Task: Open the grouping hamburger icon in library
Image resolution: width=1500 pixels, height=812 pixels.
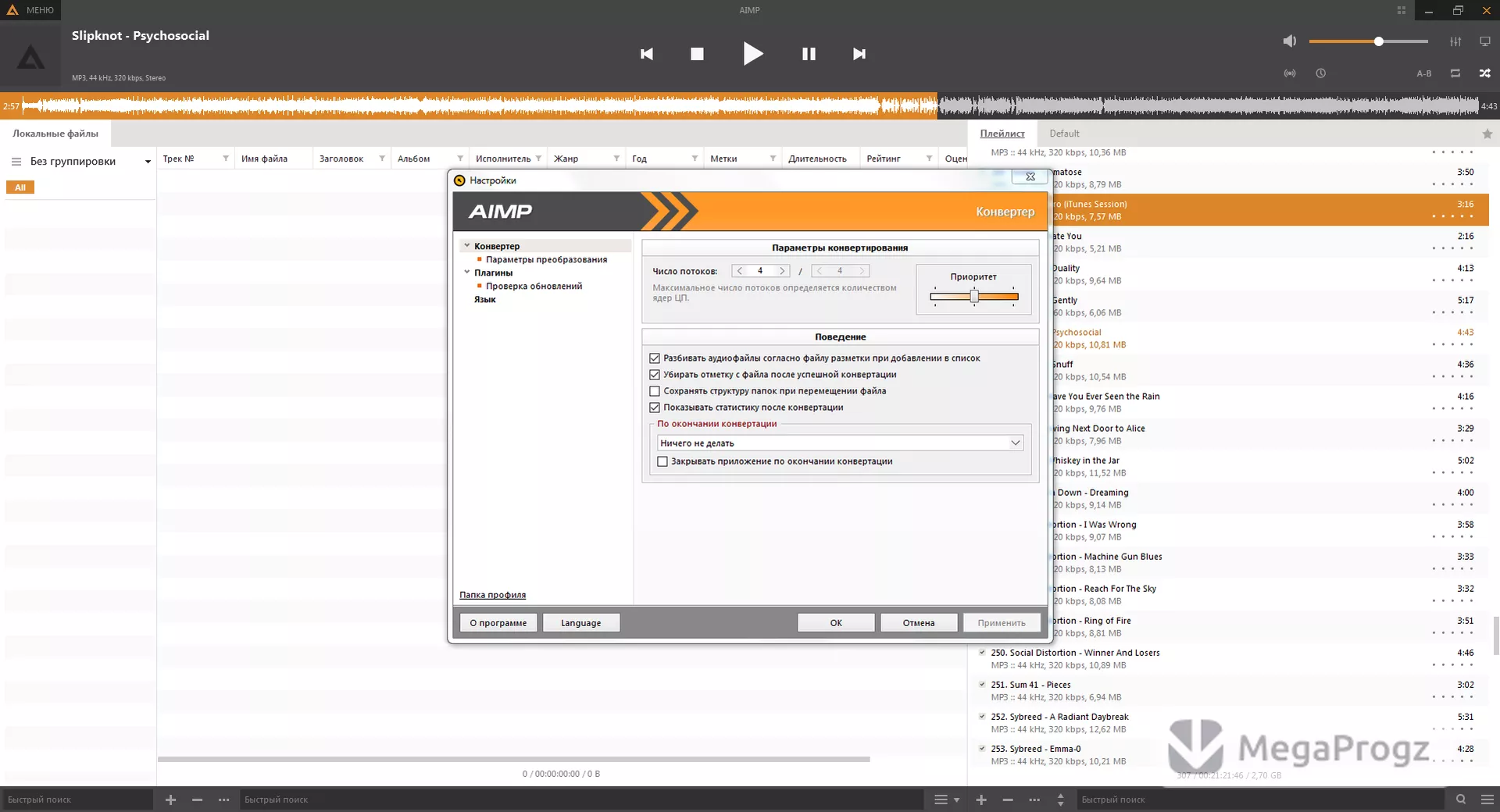Action: tap(16, 162)
